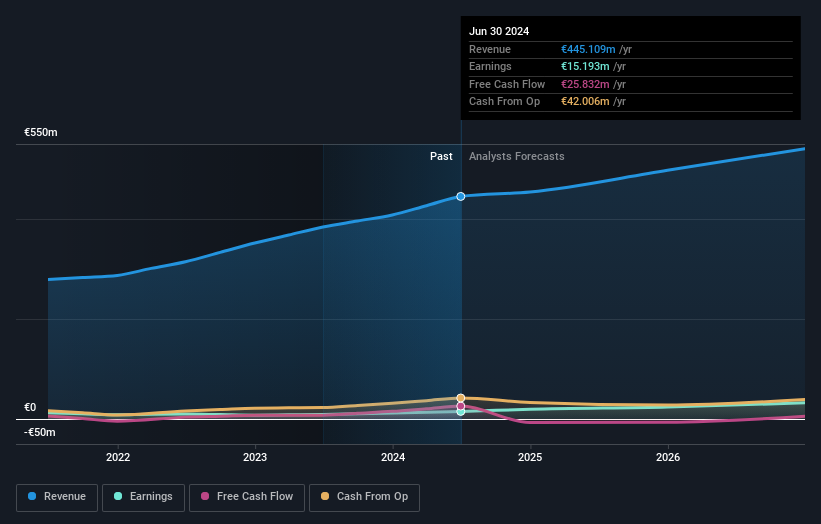Select the teal Earnings data point marker
821x524 pixels.
pyautogui.click(x=461, y=411)
